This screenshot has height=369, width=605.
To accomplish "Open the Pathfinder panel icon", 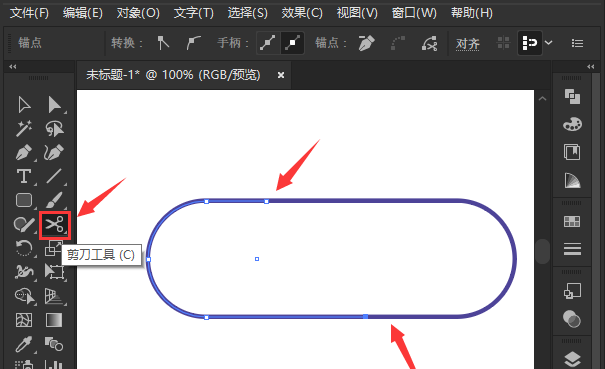I will click(572, 96).
